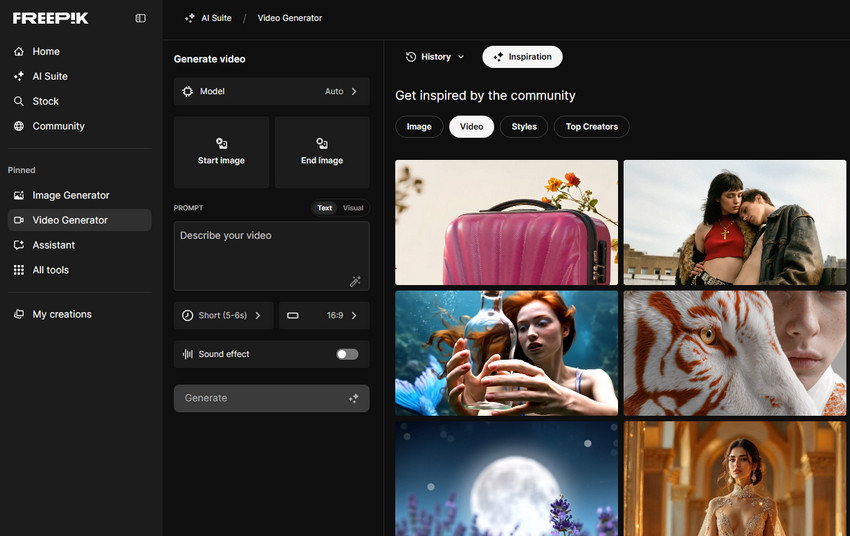The image size is (850, 536).
Task: Click the Start image upload button
Action: click(221, 152)
